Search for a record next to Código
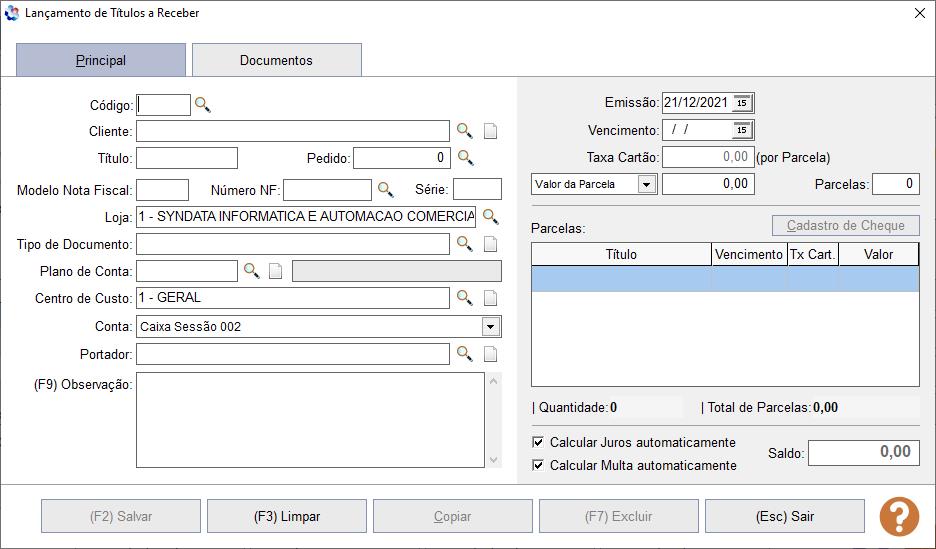Image resolution: width=936 pixels, height=549 pixels. pos(203,105)
